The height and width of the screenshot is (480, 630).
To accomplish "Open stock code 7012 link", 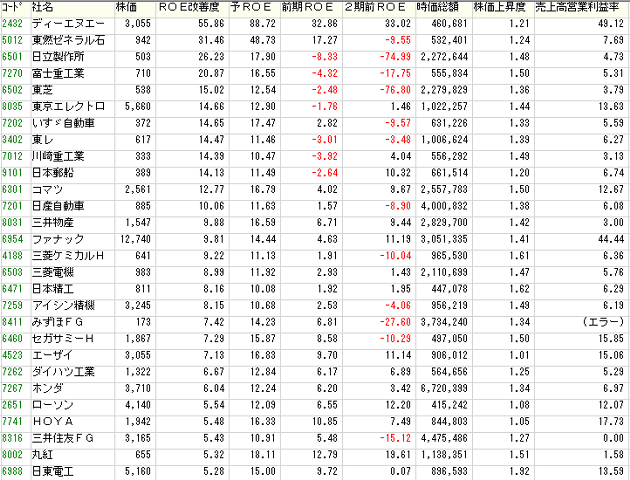I will point(12,156).
